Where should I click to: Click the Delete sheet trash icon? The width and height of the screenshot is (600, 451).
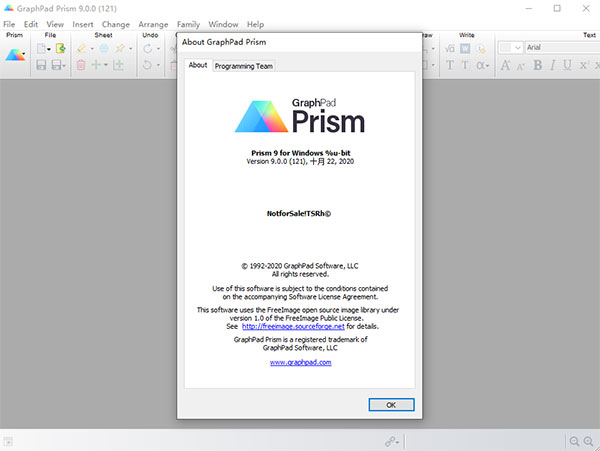81,65
